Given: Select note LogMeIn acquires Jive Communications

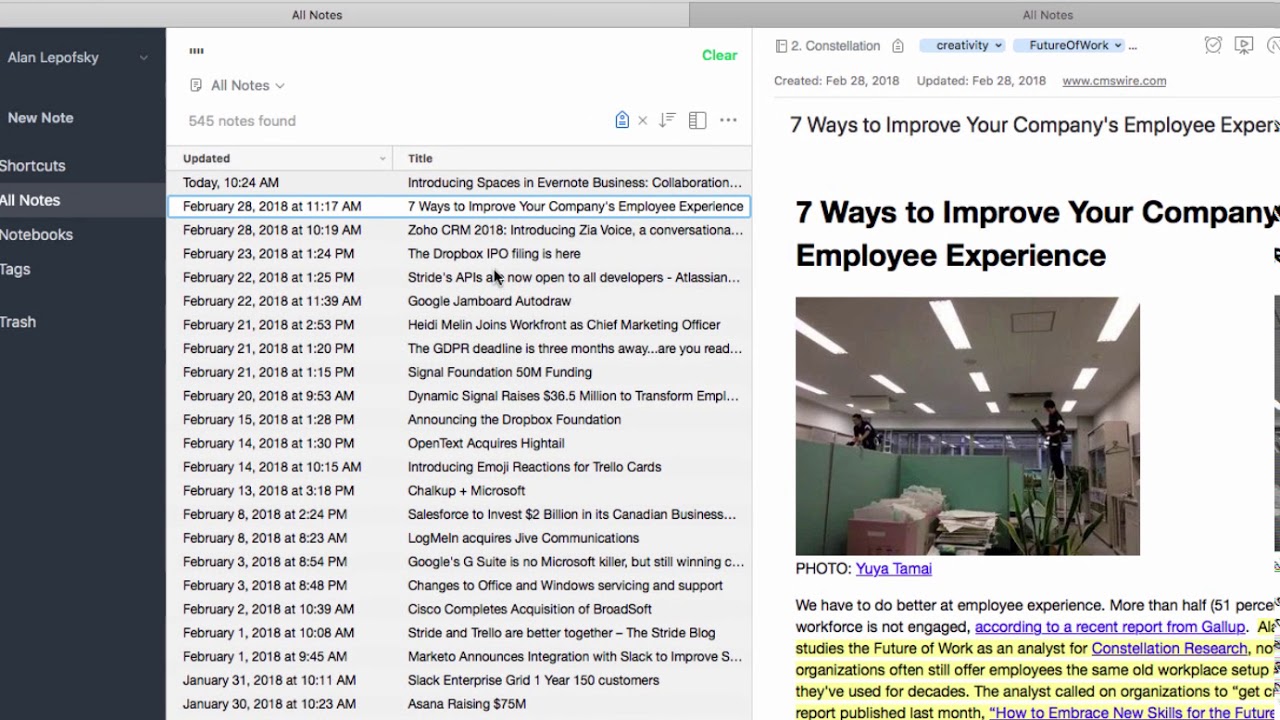Looking at the screenshot, I should click(459, 538).
